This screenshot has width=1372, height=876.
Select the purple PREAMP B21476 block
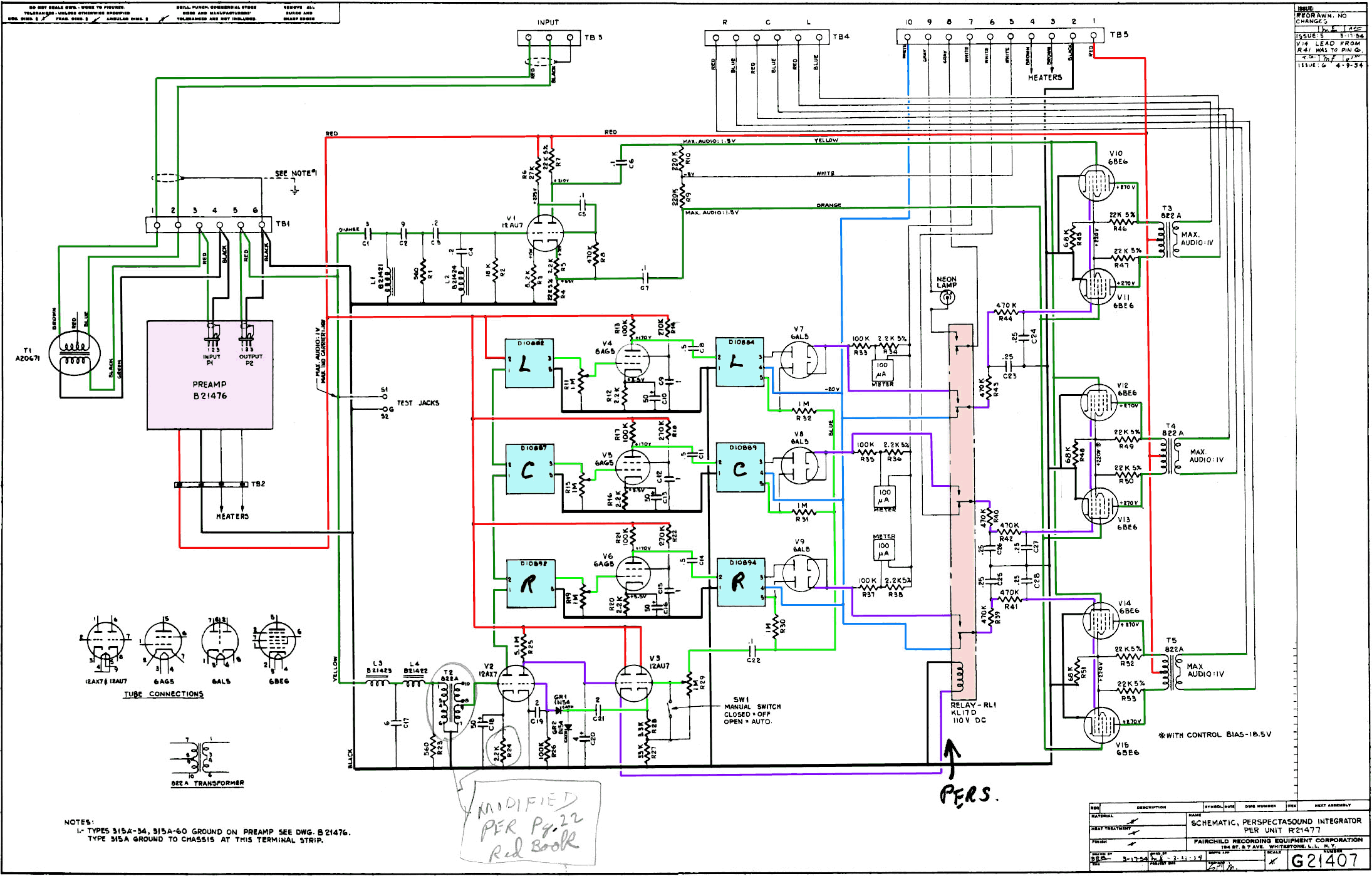210,390
